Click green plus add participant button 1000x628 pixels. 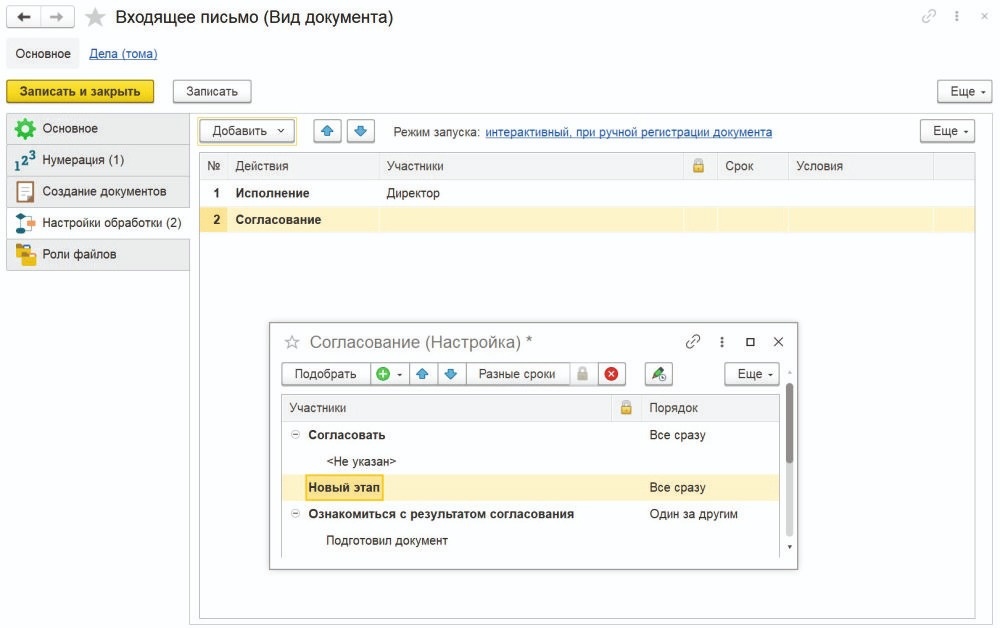pos(383,374)
